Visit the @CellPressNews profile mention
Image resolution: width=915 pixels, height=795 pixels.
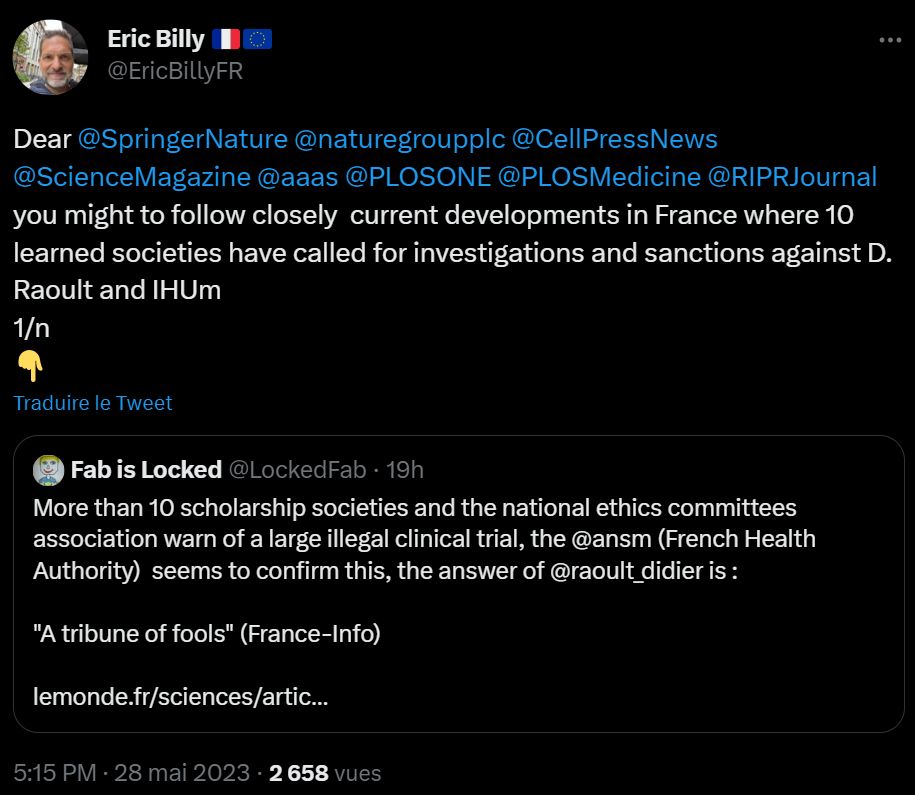tap(614, 138)
